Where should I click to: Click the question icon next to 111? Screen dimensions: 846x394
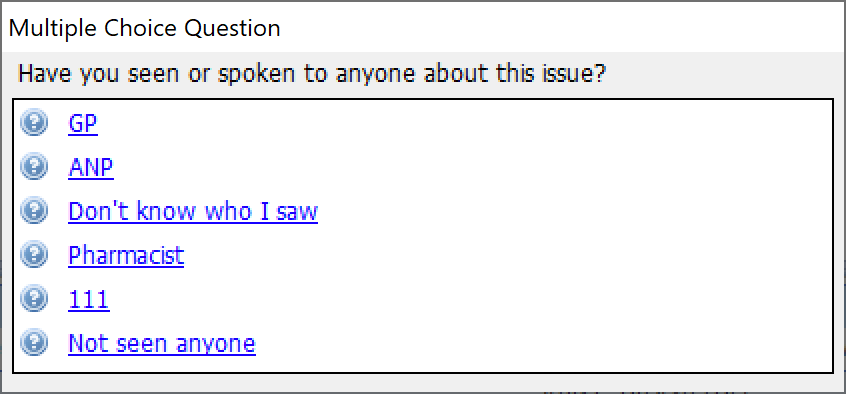click(33, 298)
